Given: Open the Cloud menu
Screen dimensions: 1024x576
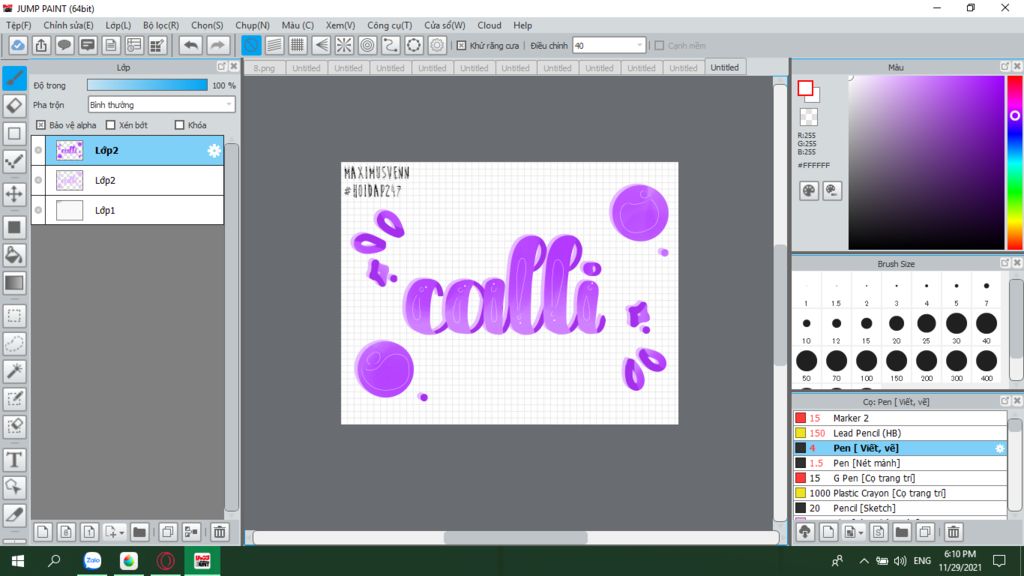Looking at the screenshot, I should tap(489, 25).
